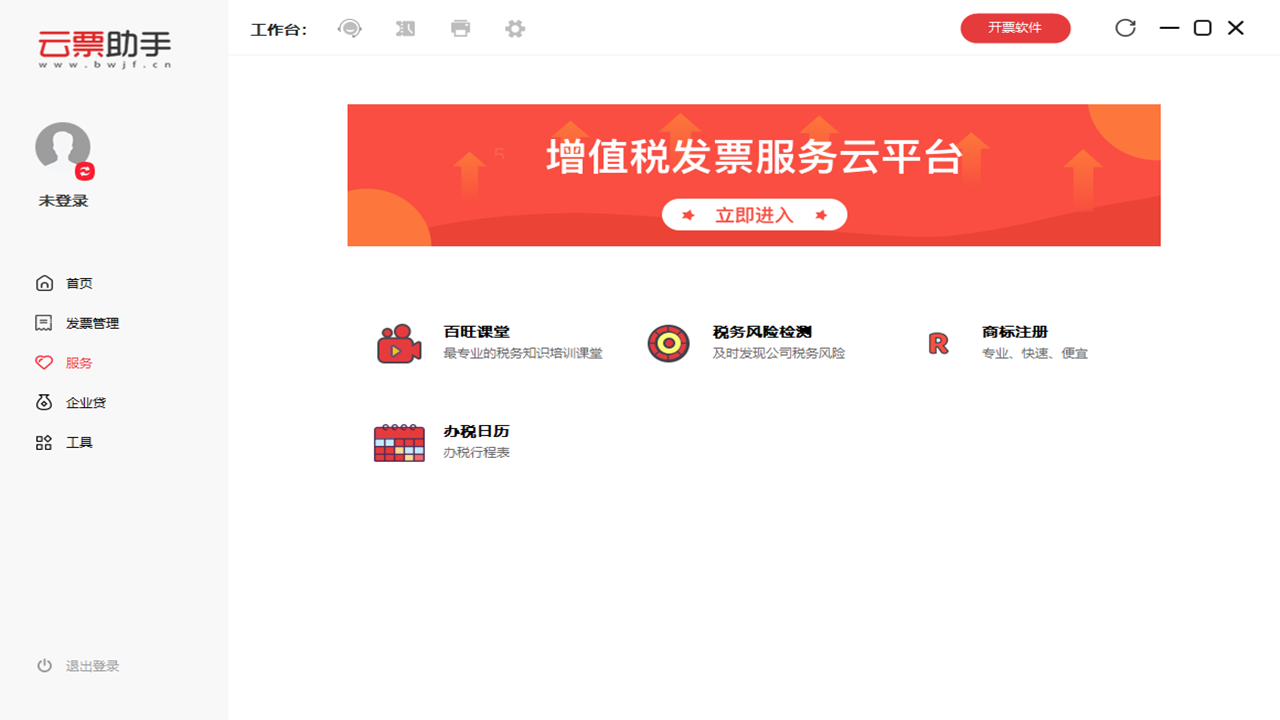Image resolution: width=1280 pixels, height=720 pixels.
Task: Open workbench settings via the gear icon
Action: coord(514,28)
